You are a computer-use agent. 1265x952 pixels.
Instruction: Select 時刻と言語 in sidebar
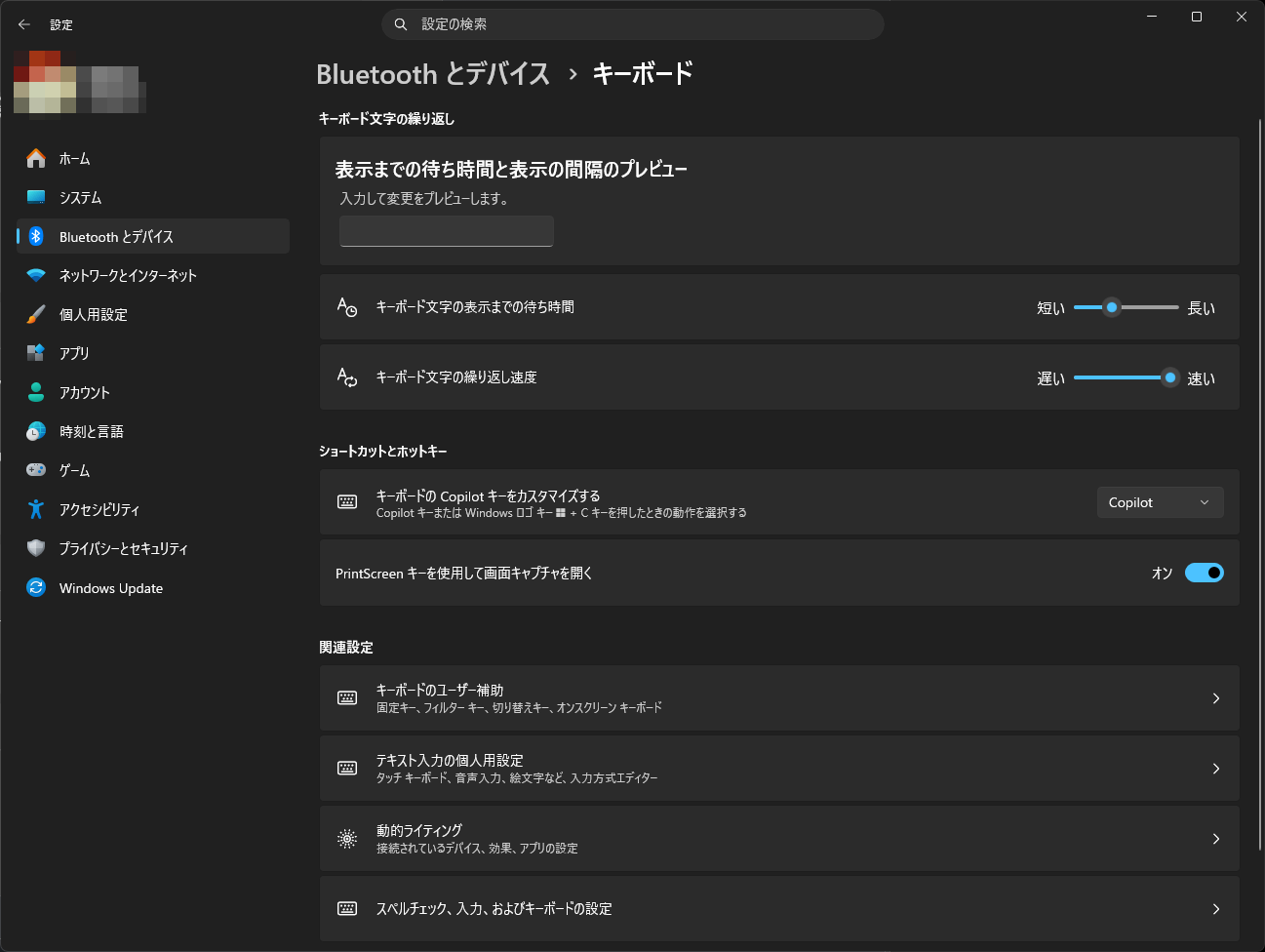click(153, 431)
